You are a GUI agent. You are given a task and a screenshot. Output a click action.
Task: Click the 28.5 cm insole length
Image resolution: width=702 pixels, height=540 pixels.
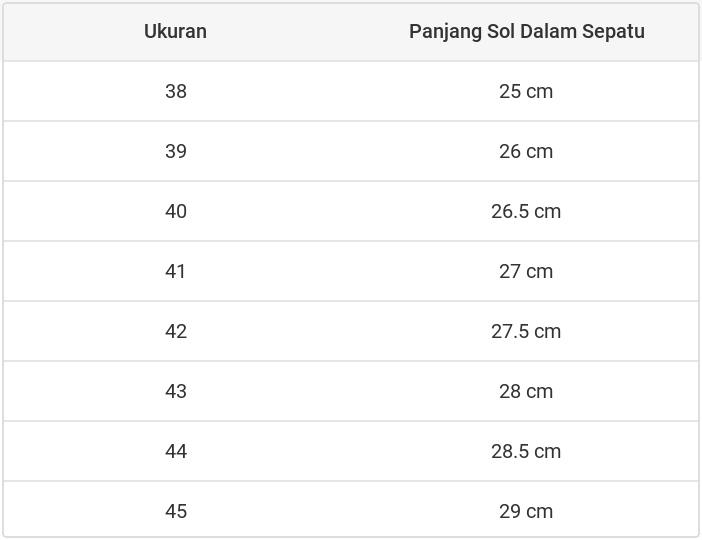[x=526, y=451]
